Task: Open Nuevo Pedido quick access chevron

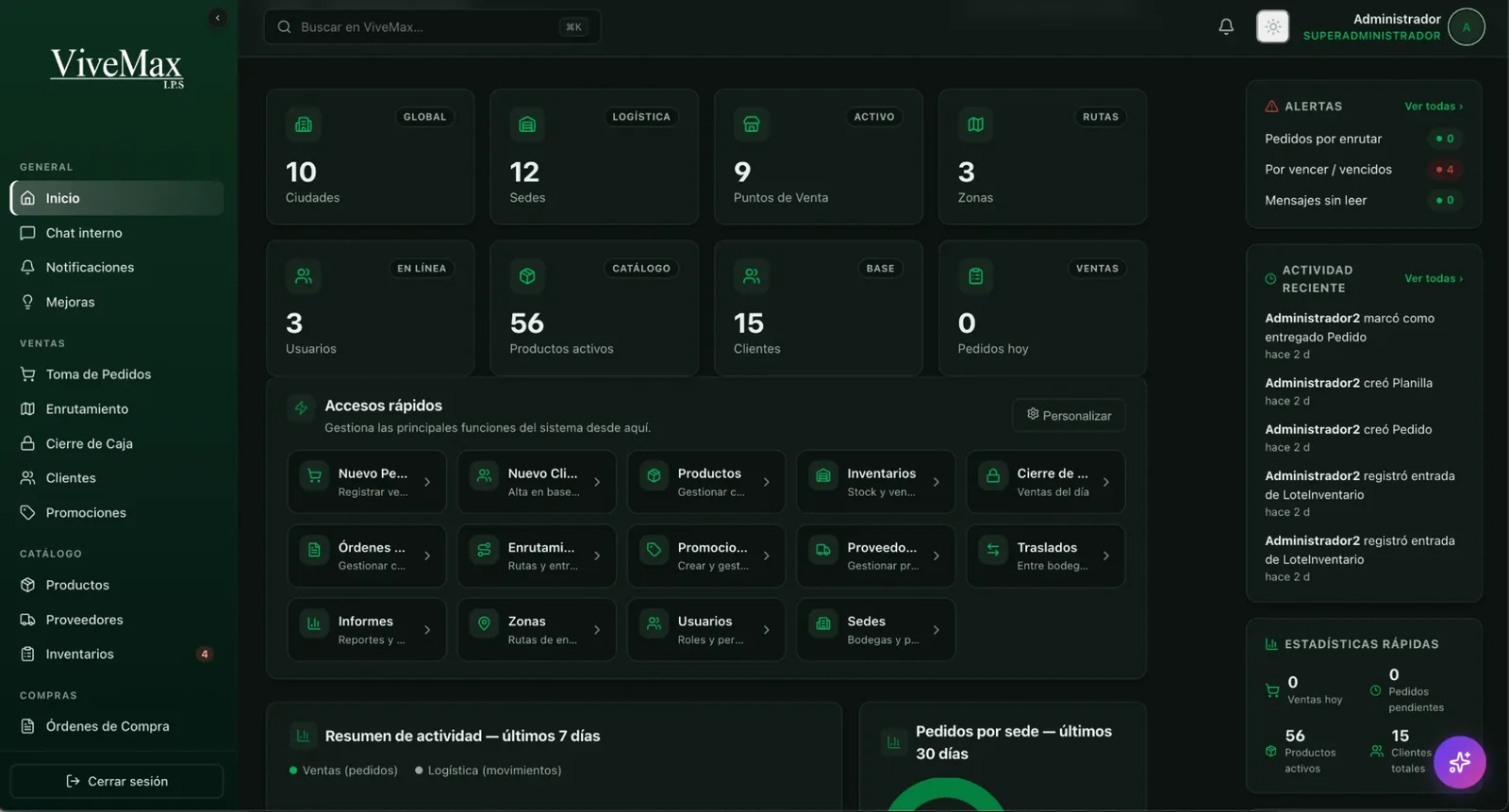Action: (x=427, y=482)
